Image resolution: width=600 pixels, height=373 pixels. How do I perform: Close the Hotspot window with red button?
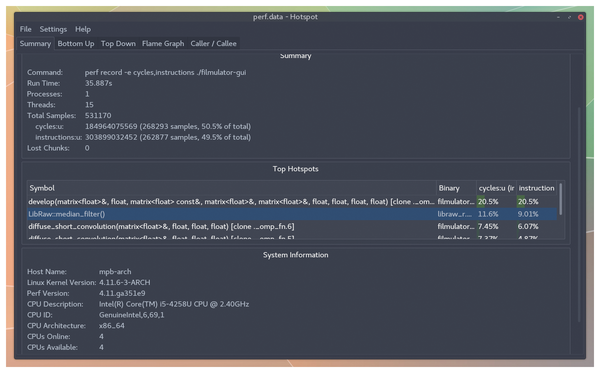(580, 17)
